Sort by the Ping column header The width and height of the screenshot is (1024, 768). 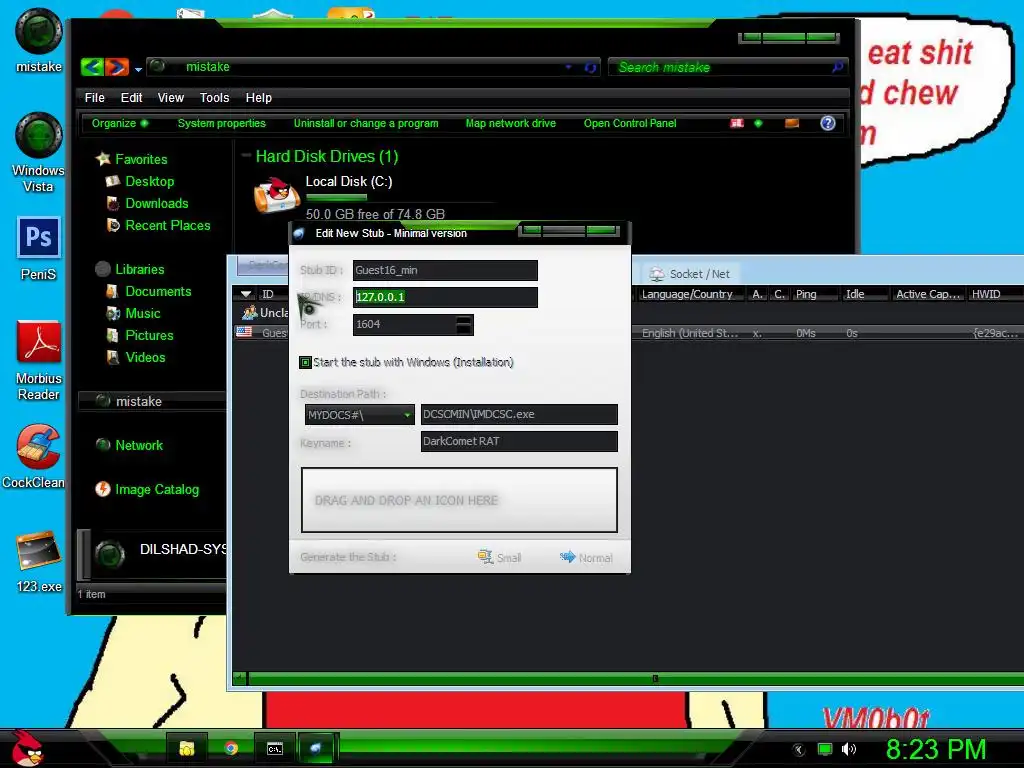[806, 295]
